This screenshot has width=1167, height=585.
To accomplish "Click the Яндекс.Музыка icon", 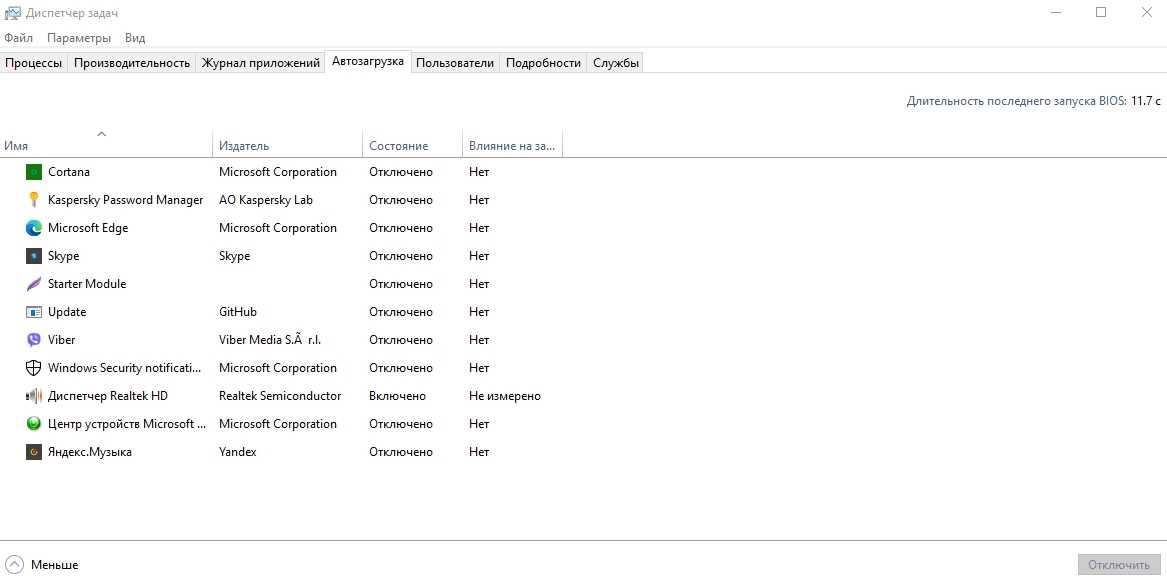I will [x=34, y=452].
